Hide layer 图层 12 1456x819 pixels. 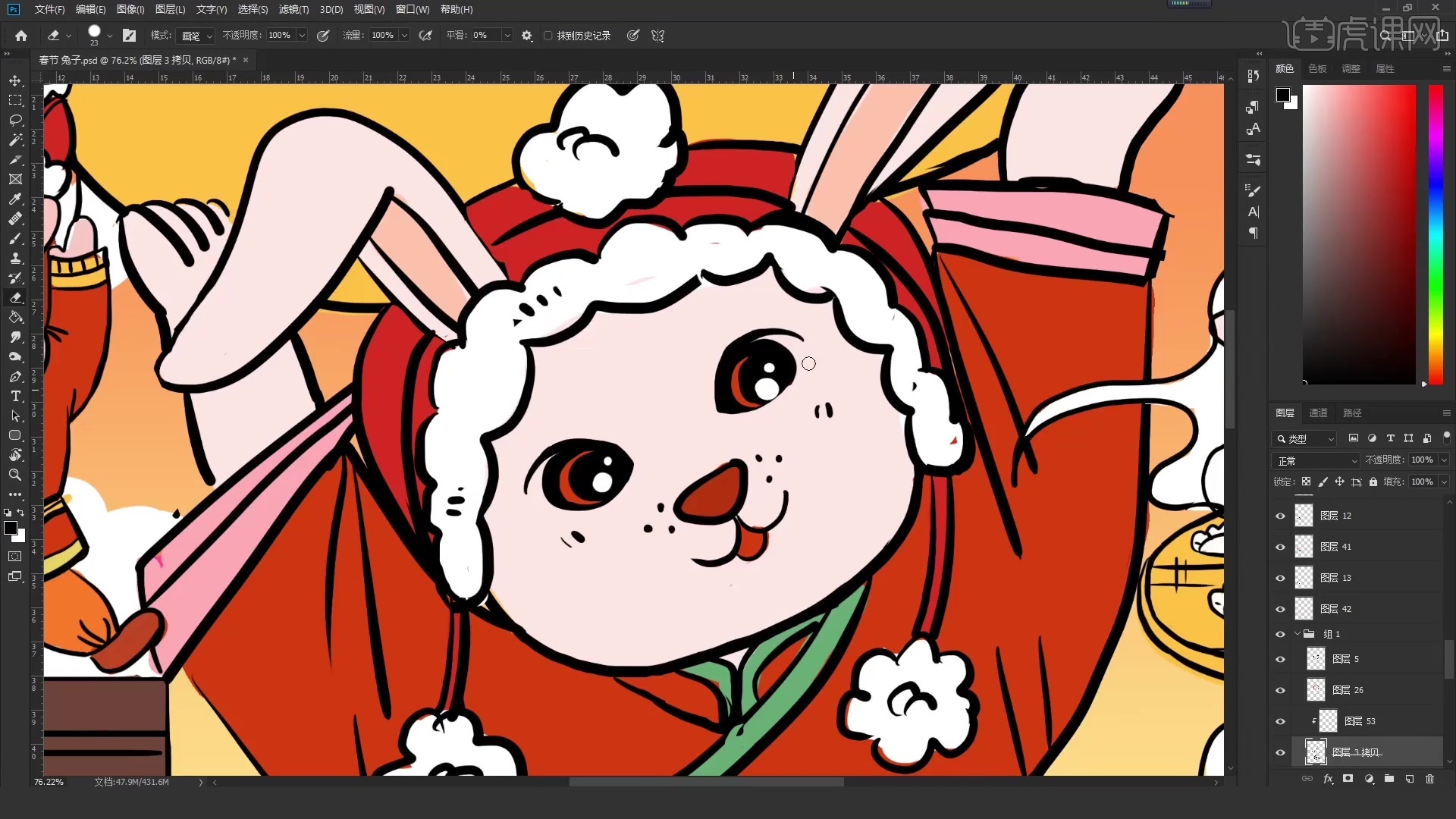pyautogui.click(x=1280, y=516)
